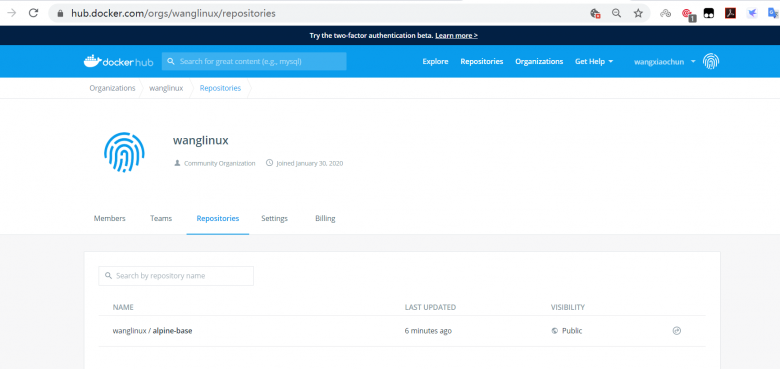Click the clock icon beside Joined date
Screen dimensions: 780x369
pyautogui.click(x=270, y=163)
